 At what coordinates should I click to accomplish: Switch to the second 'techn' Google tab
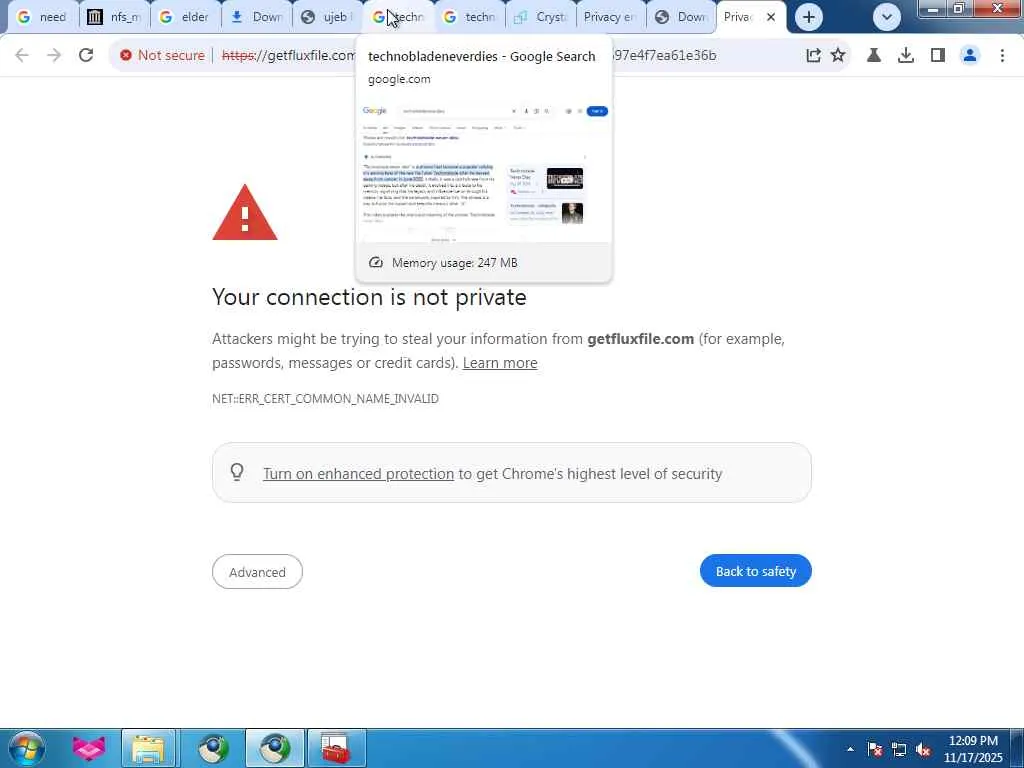click(x=470, y=17)
